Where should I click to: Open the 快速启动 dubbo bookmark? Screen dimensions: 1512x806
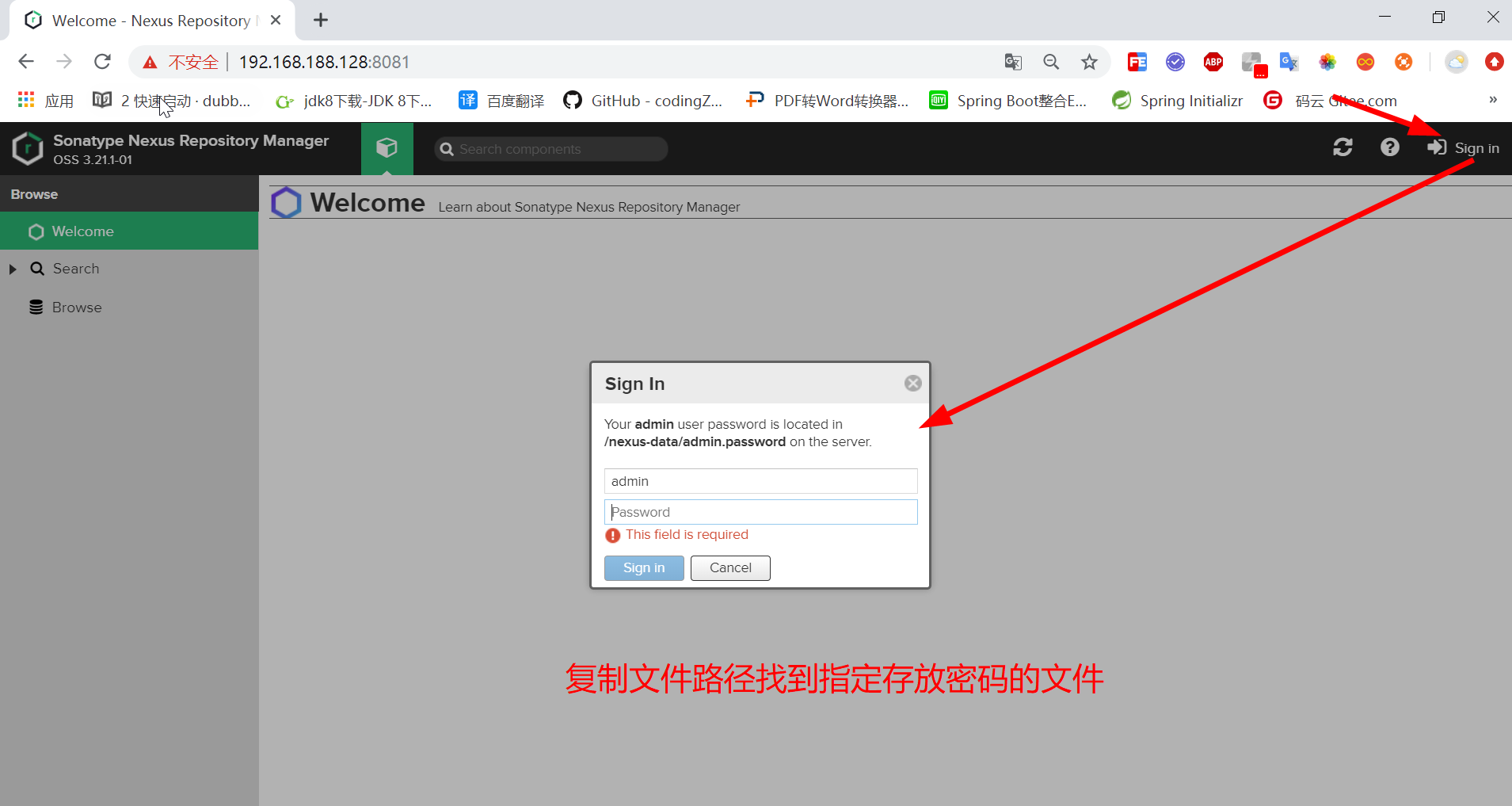point(172,101)
